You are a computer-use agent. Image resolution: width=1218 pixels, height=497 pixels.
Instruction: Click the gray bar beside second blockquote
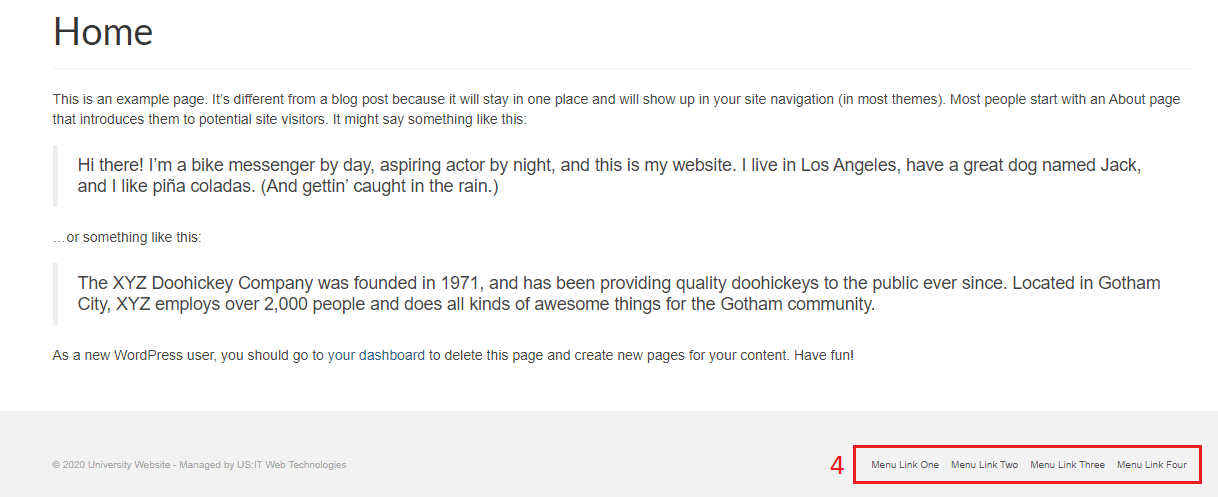[55, 294]
